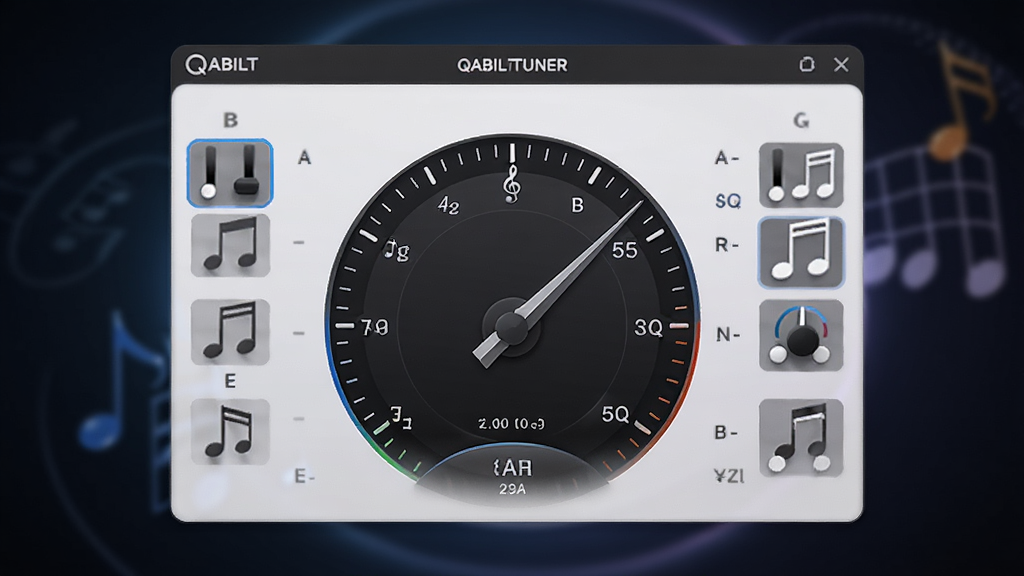Click the E- label at bottom left

click(304, 476)
